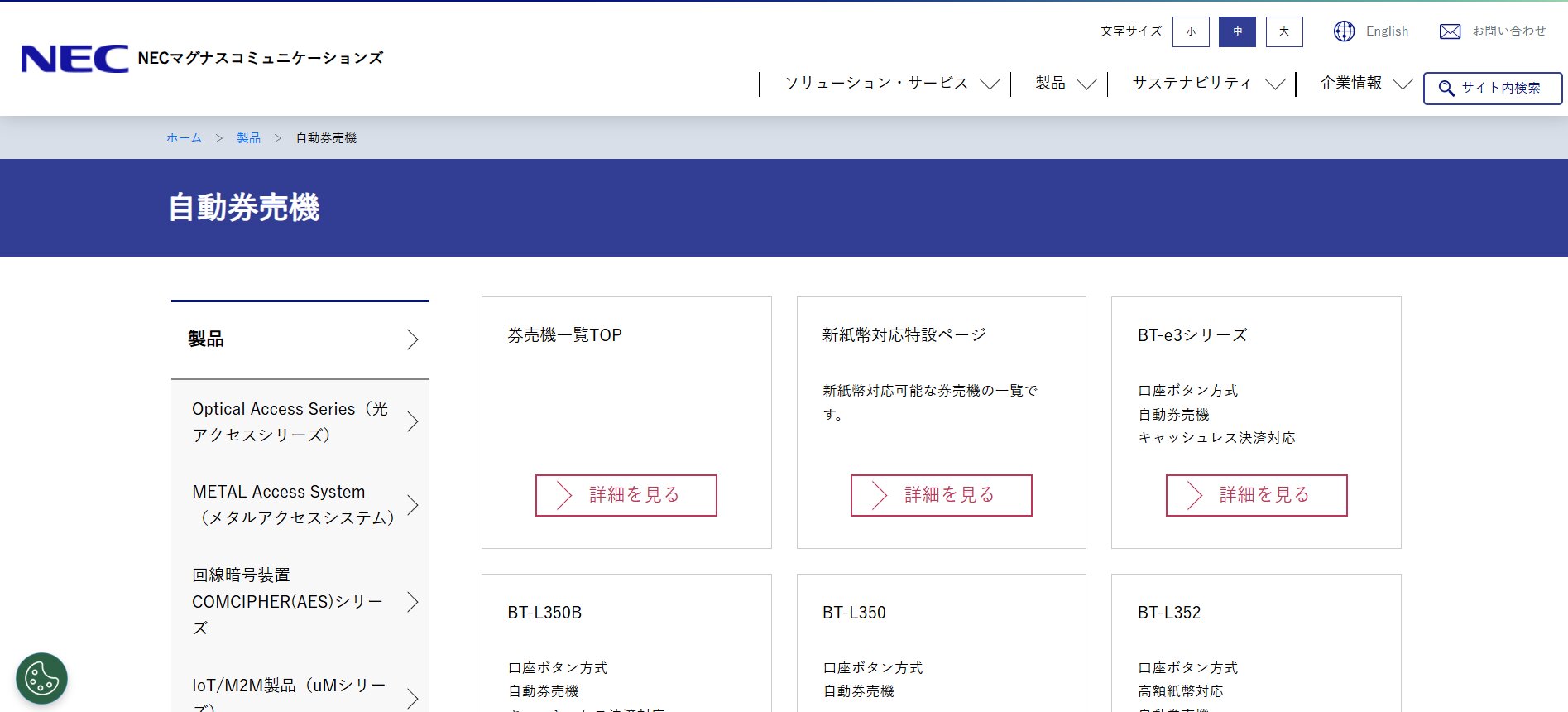Click NECマグナスコミュニケーションズ company name
The width and height of the screenshot is (1568, 712).
(x=261, y=58)
